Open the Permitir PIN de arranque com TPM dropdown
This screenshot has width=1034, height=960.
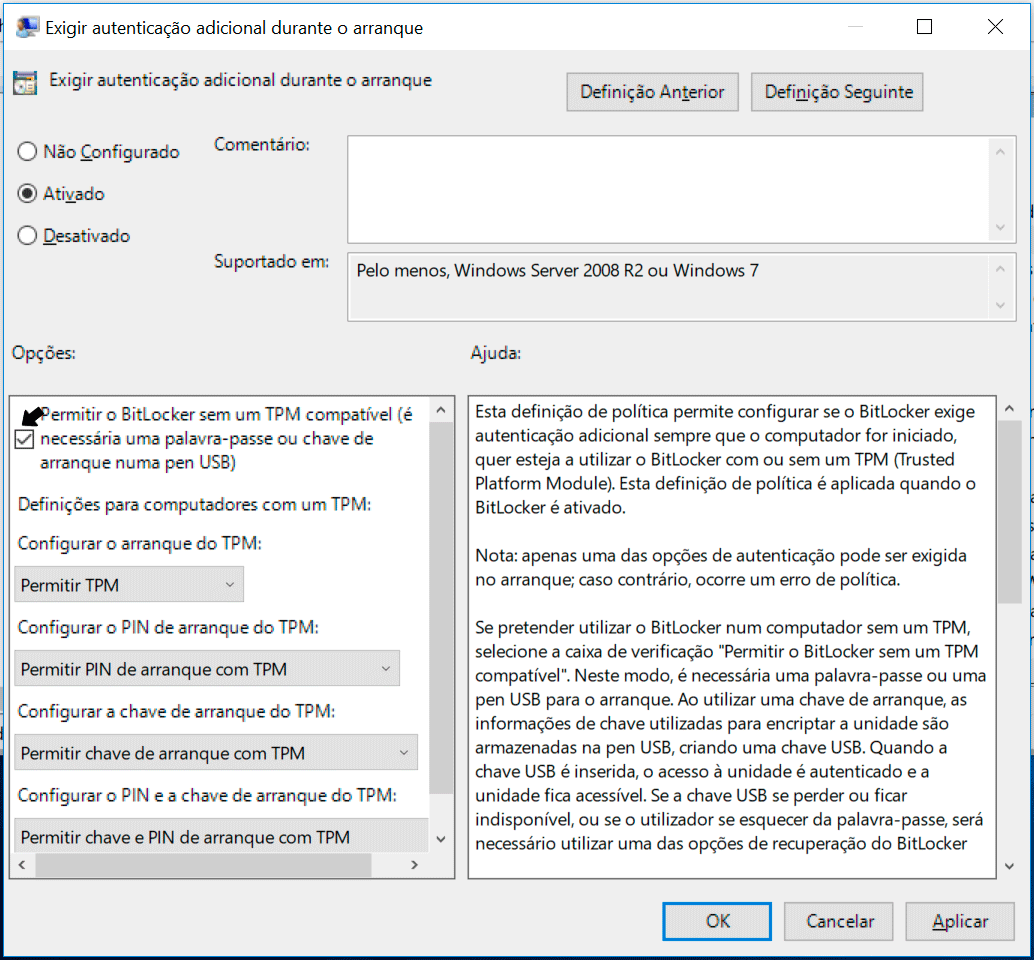click(207, 669)
